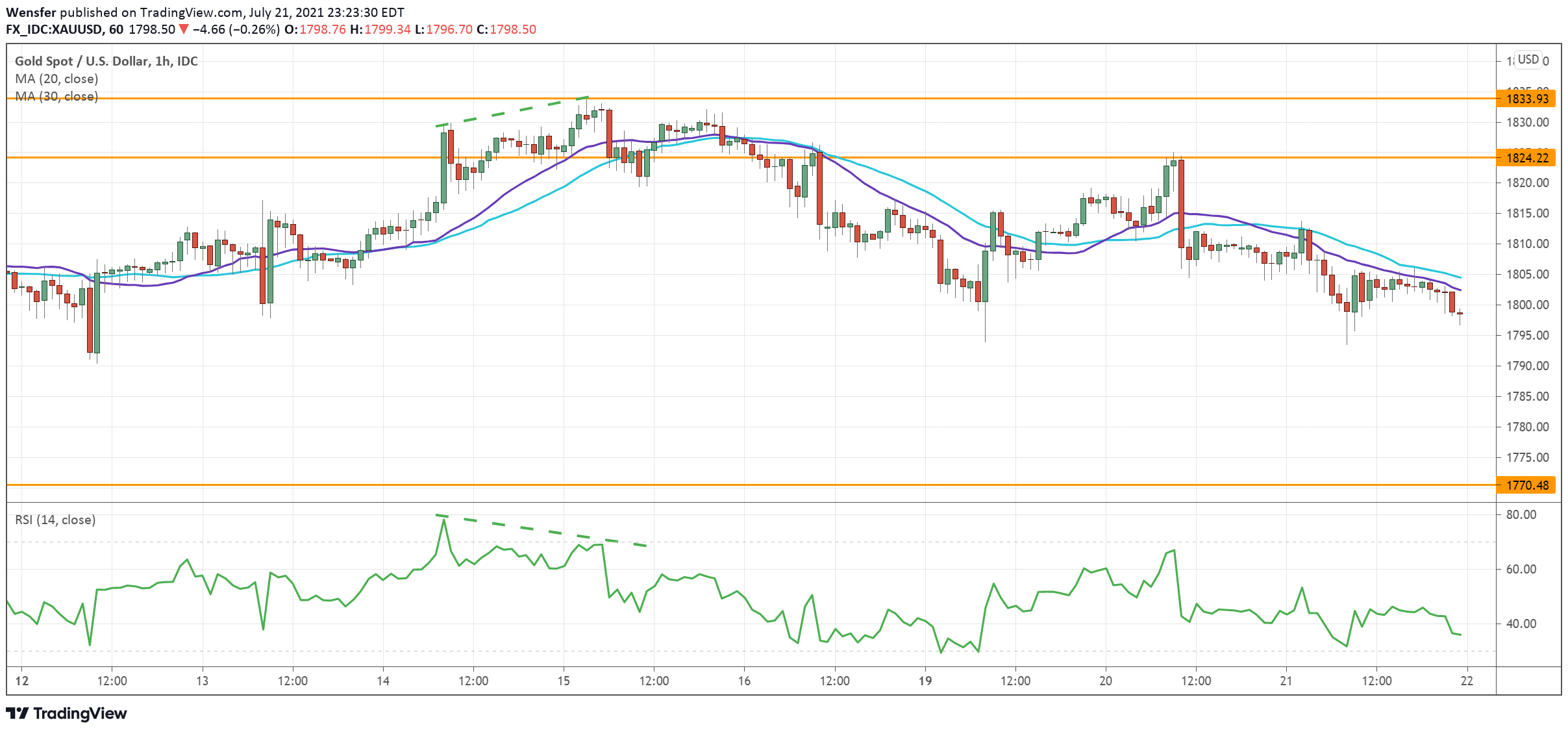Screen dimensions: 1568x732
Task: Select the 1824.22 orange price label
Action: point(1527,158)
